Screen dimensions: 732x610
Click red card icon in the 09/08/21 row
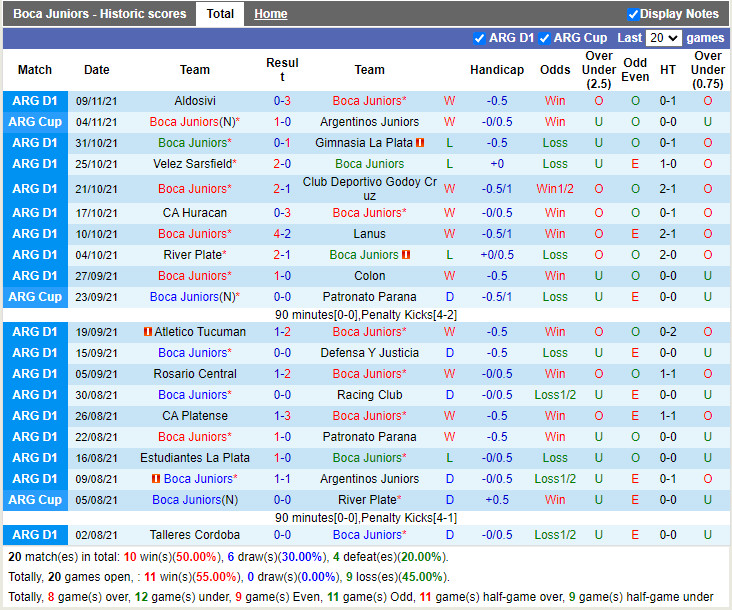[x=156, y=479]
